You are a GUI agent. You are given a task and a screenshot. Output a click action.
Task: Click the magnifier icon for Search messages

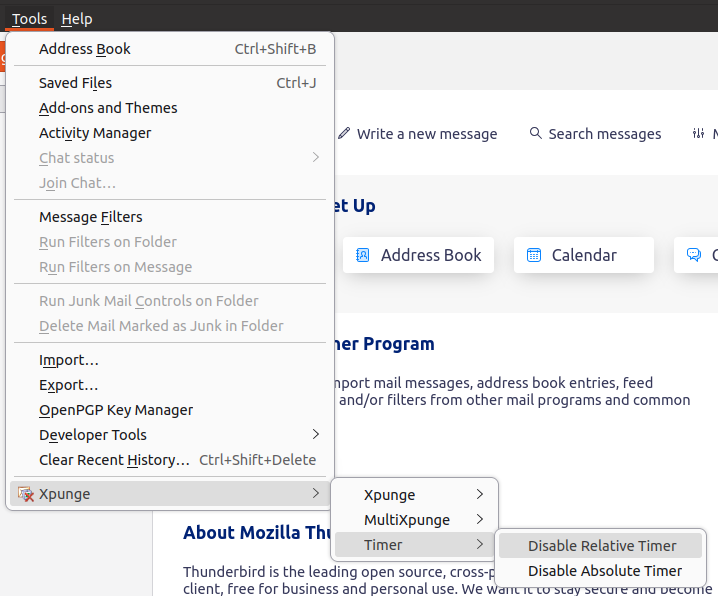tap(535, 133)
